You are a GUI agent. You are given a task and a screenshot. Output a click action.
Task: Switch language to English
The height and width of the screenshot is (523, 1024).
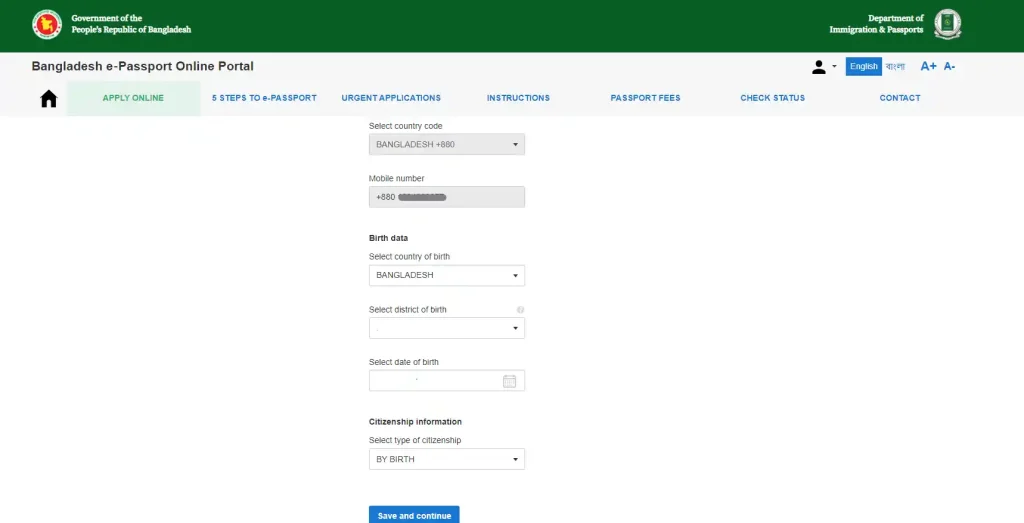click(863, 66)
